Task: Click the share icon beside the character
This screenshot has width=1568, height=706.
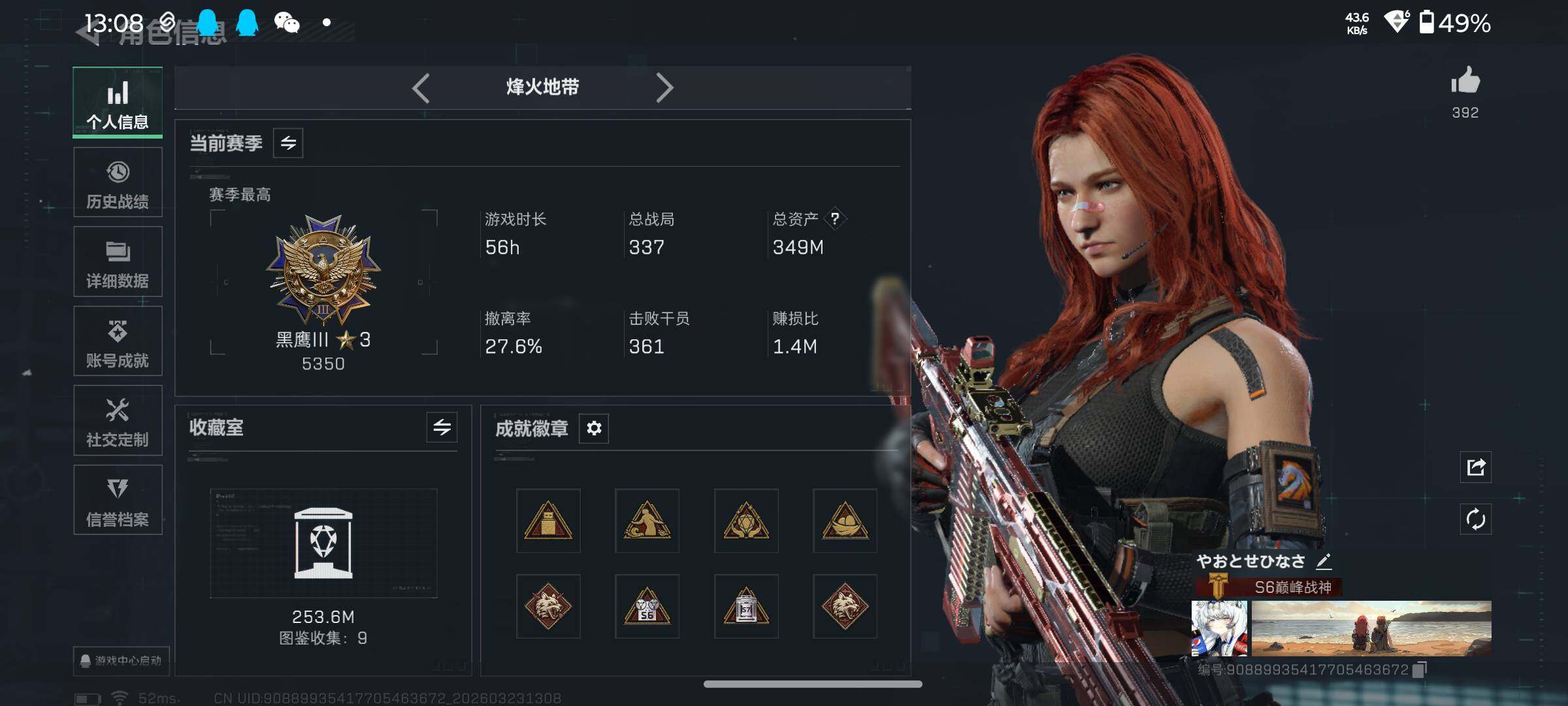Action: (1476, 467)
